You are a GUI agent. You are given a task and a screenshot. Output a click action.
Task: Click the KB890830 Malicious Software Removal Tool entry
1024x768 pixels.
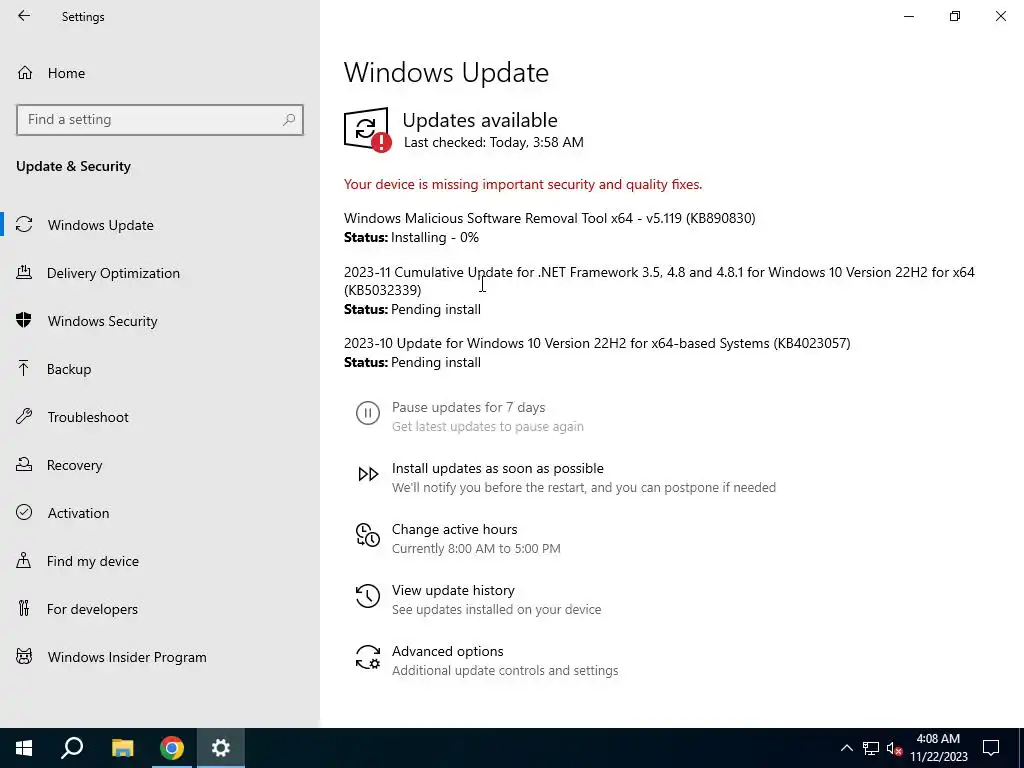(549, 218)
